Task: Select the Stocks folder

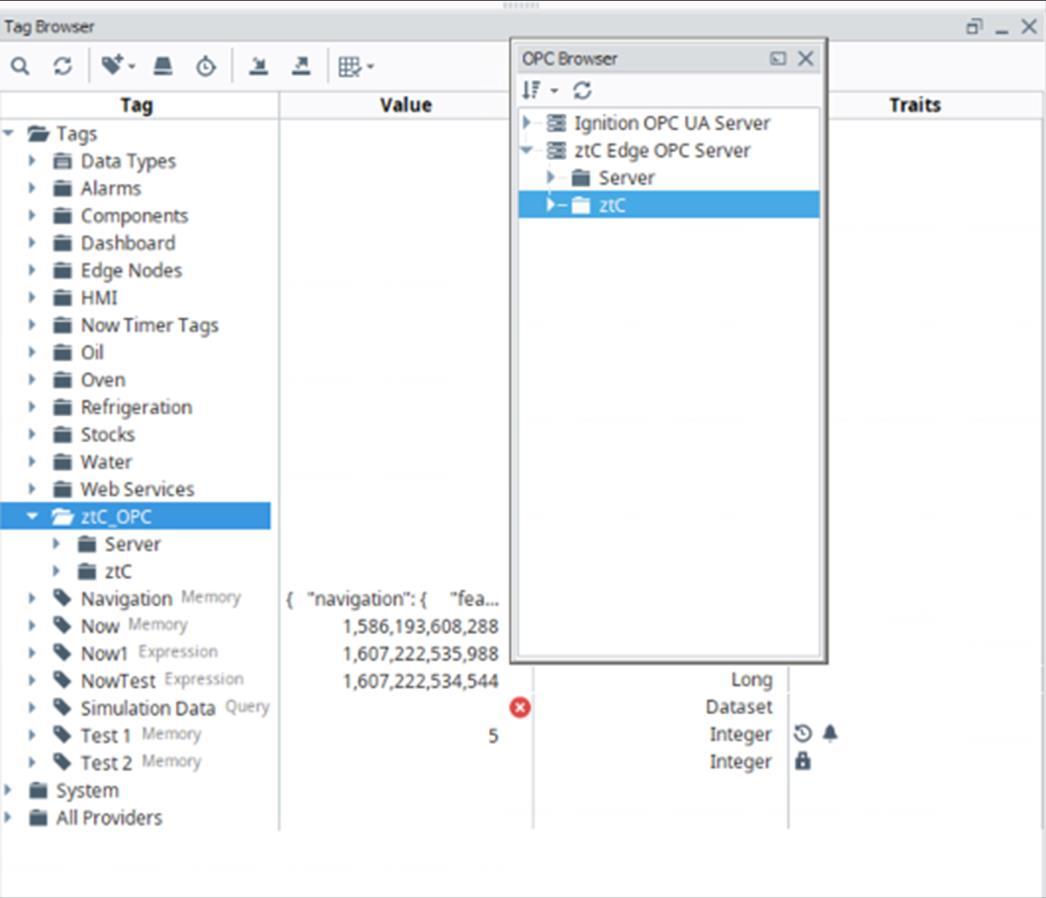Action: pos(108,434)
